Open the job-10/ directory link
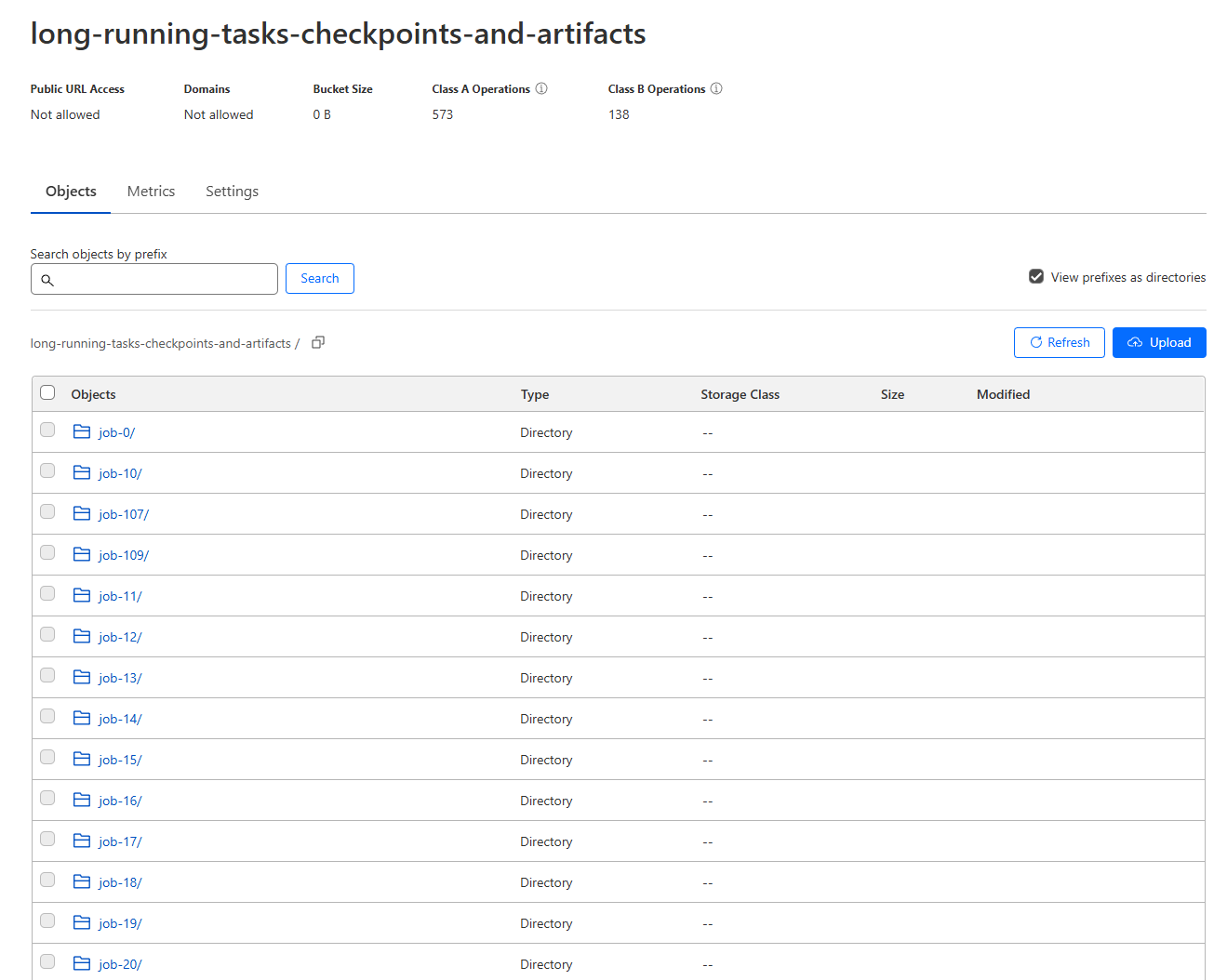 click(x=120, y=473)
